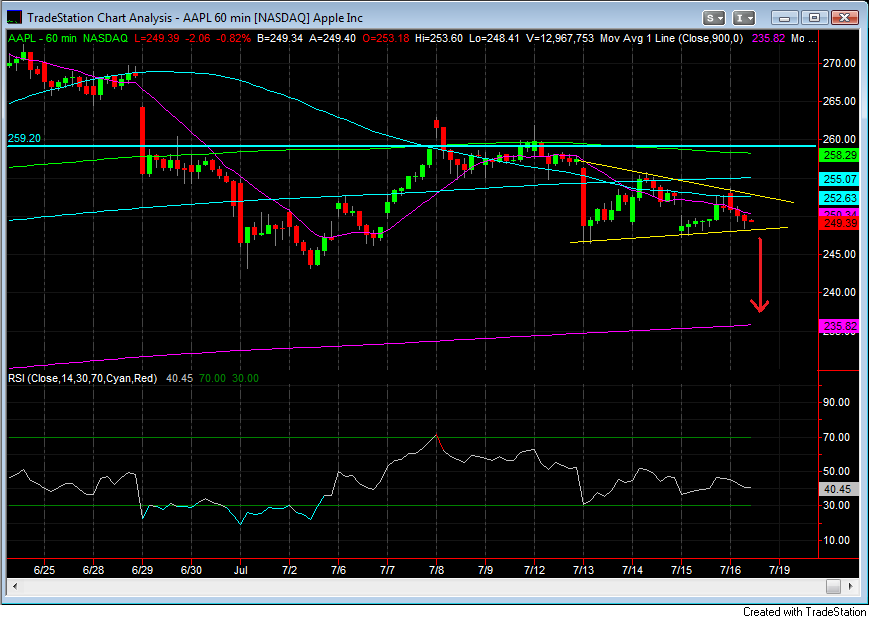This screenshot has height=618, width=869.
Task: Close the Chart Analysis window
Action: pyautogui.click(x=845, y=18)
